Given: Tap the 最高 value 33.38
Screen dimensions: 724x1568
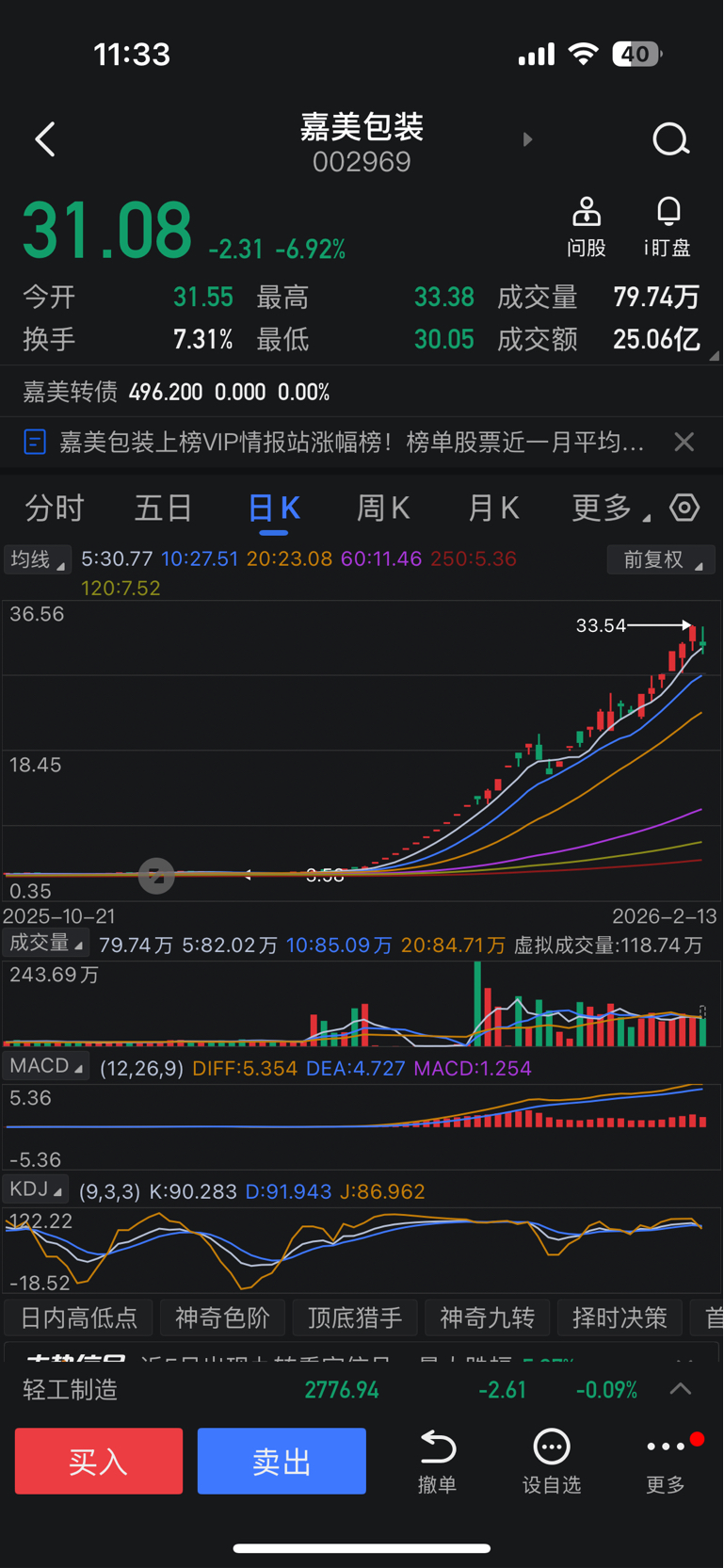Looking at the screenshot, I should (444, 298).
